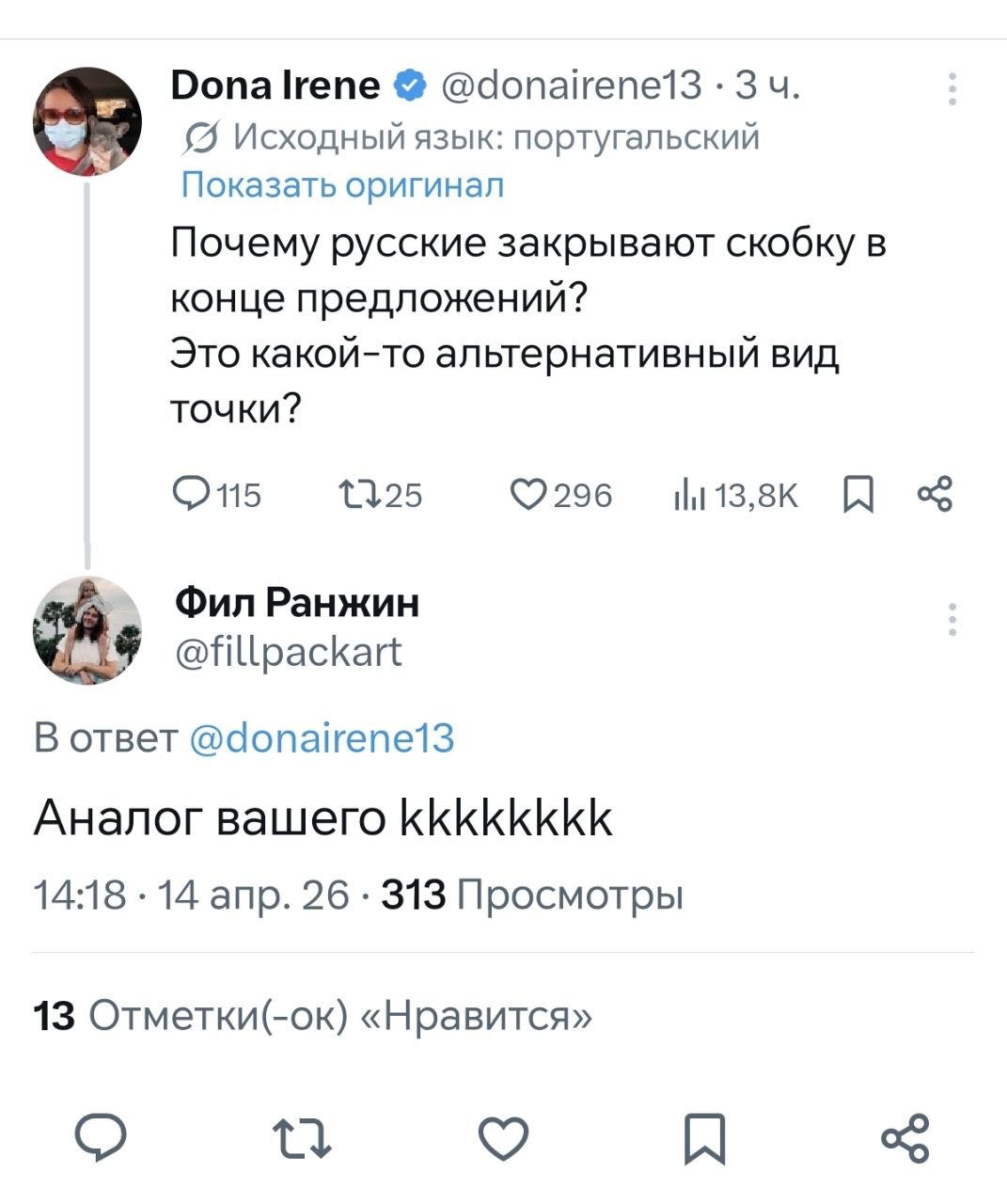This screenshot has width=1007, height=1204.
Task: Retweet Dona Irene's post
Action: pyautogui.click(x=358, y=493)
